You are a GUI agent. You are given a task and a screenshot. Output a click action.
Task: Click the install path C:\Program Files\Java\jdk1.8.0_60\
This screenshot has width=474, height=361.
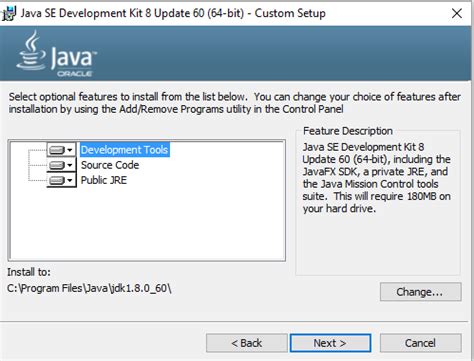tap(89, 288)
